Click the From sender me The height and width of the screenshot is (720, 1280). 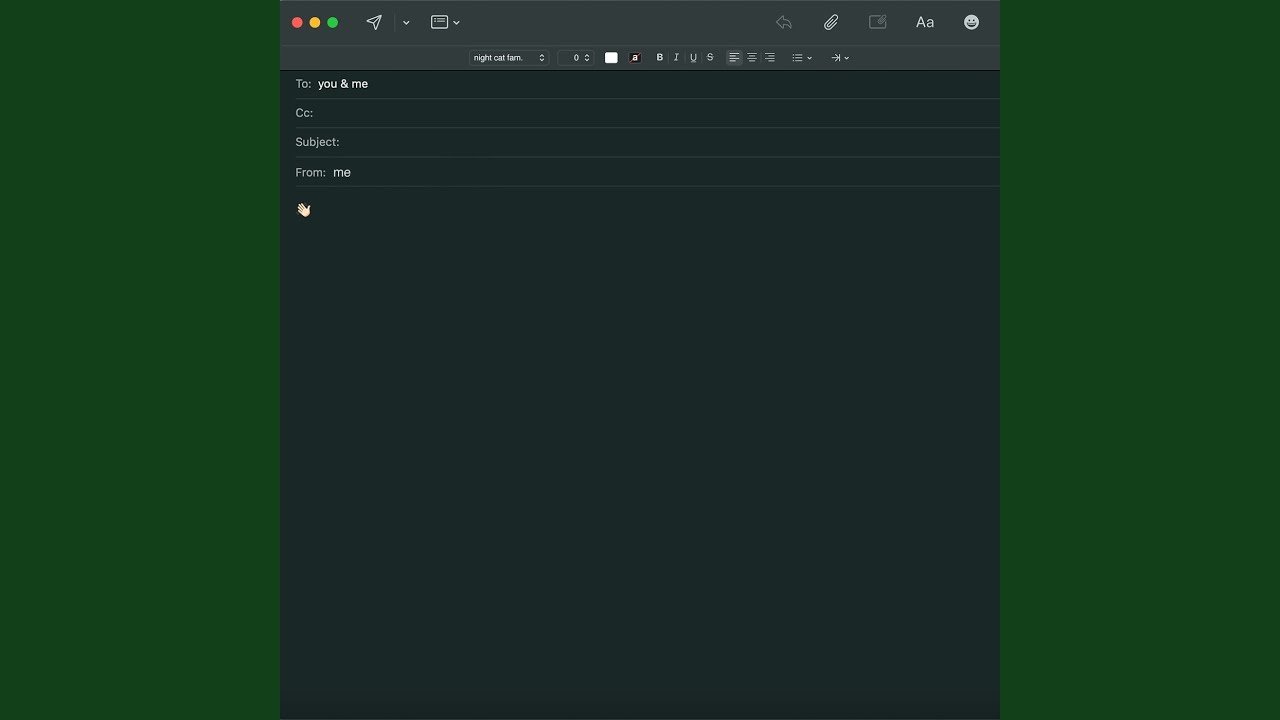coord(342,173)
